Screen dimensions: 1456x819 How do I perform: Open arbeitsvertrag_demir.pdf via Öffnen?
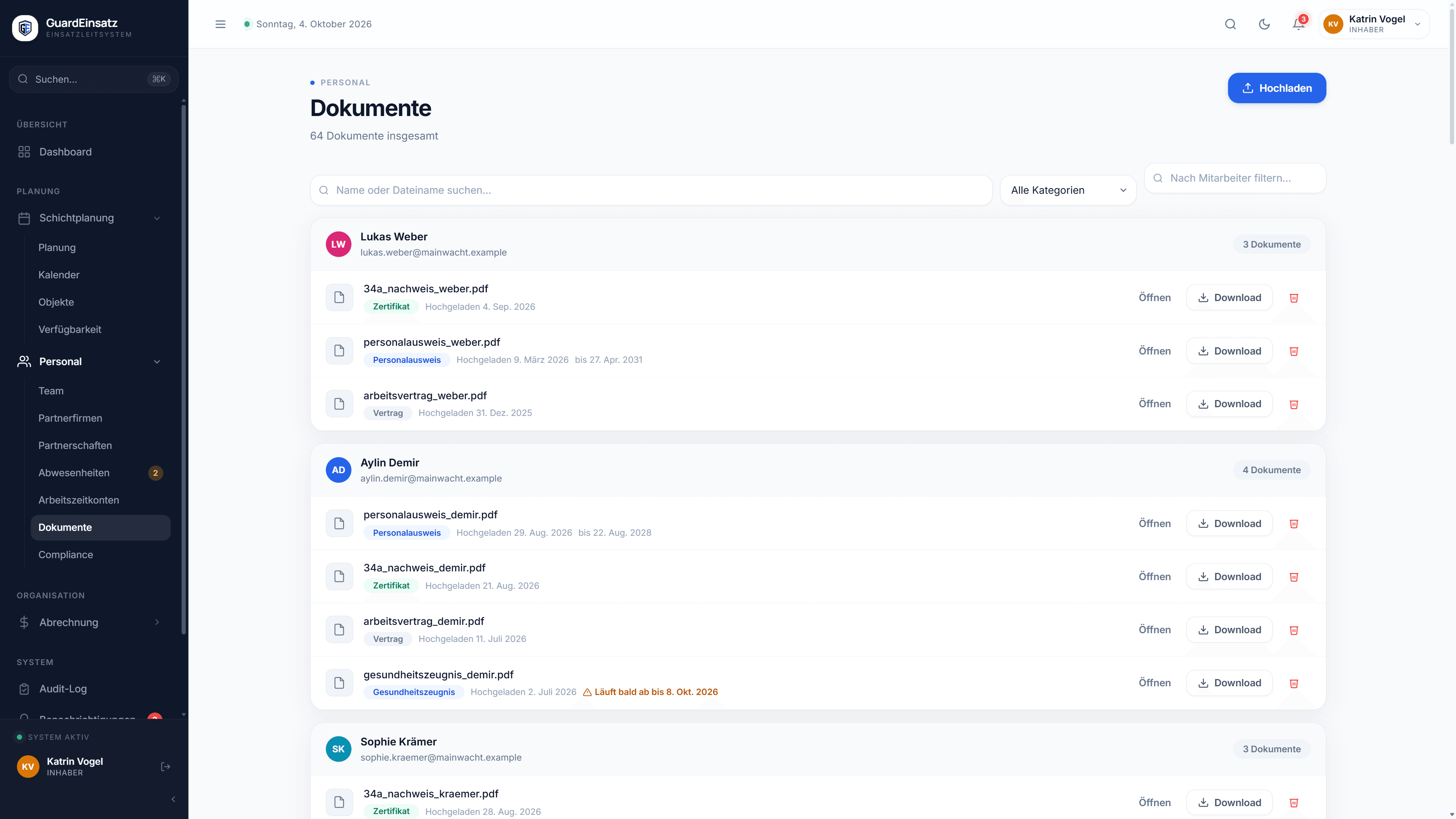pos(1155,630)
